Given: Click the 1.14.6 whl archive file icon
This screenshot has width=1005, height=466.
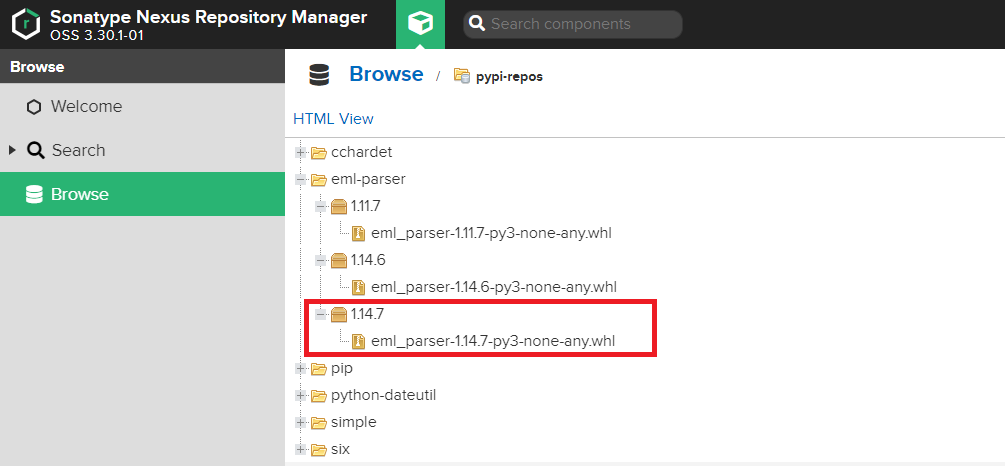Looking at the screenshot, I should pyautogui.click(x=359, y=287).
